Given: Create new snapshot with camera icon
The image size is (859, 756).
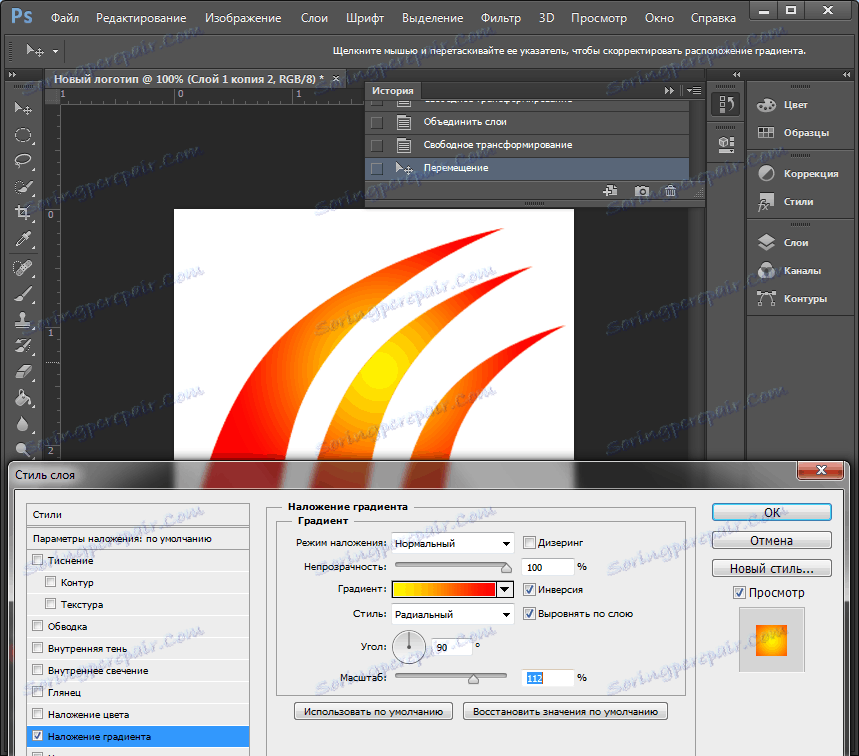Looking at the screenshot, I should point(642,191).
